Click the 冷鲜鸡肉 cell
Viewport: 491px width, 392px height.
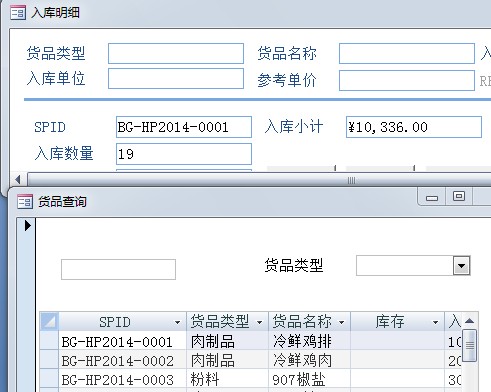coord(309,361)
